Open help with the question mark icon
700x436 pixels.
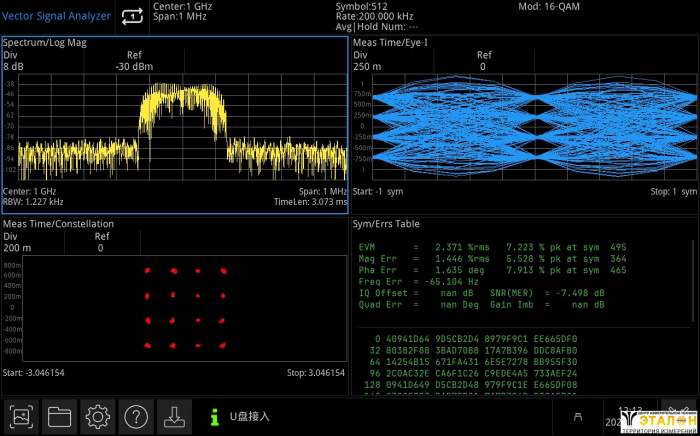[135, 415]
